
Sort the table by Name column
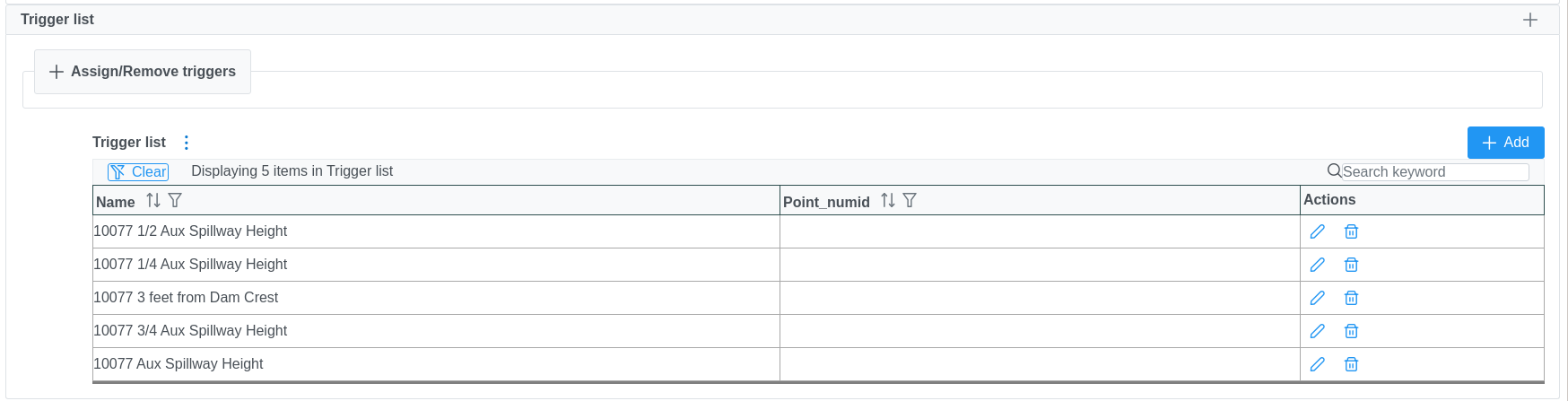coord(153,201)
